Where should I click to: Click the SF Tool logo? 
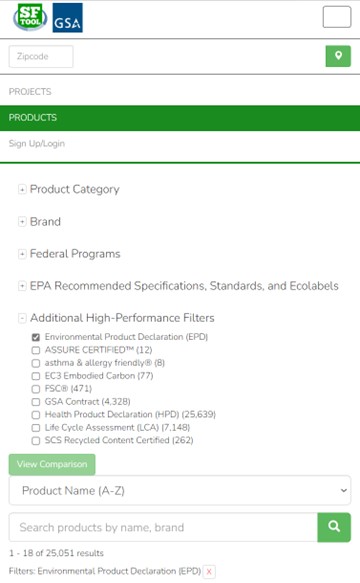[30, 17]
